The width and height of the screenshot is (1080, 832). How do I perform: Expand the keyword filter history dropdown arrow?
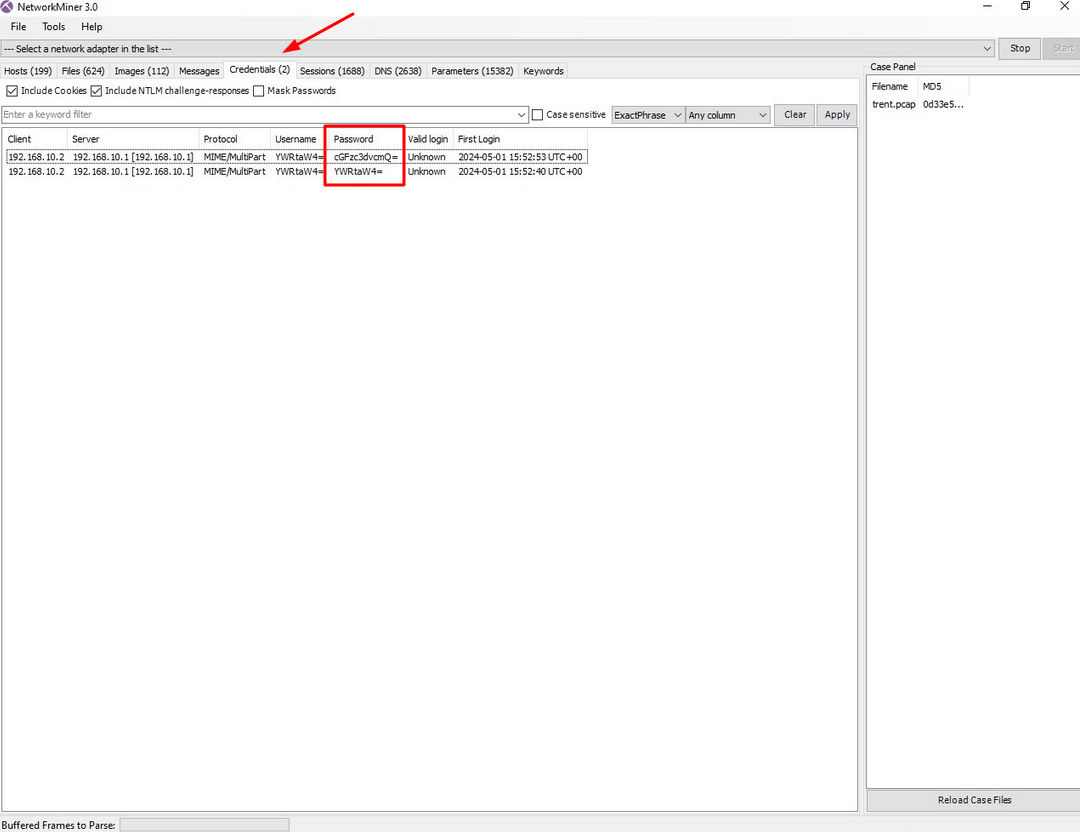coord(522,115)
